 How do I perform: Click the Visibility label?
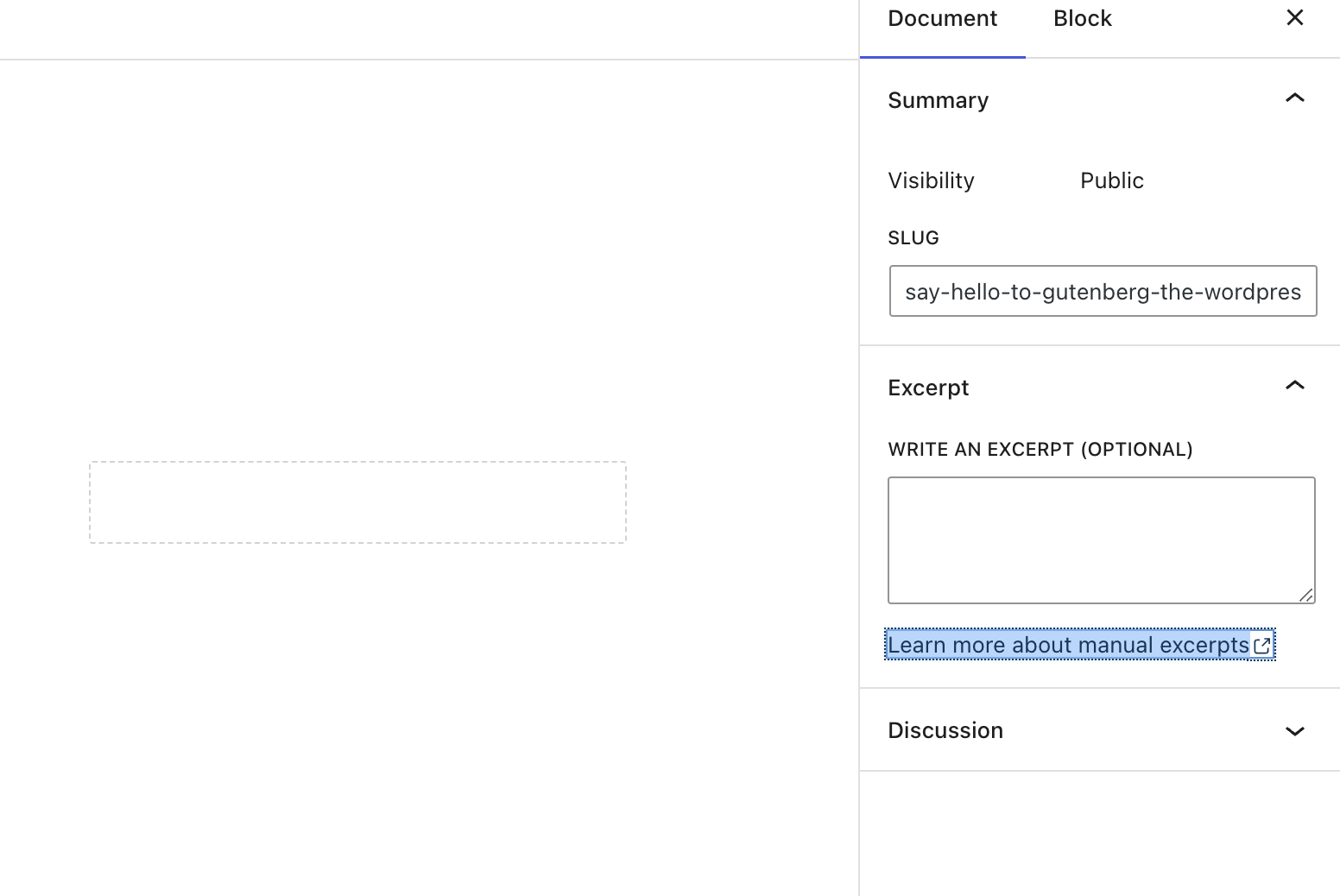coord(931,180)
